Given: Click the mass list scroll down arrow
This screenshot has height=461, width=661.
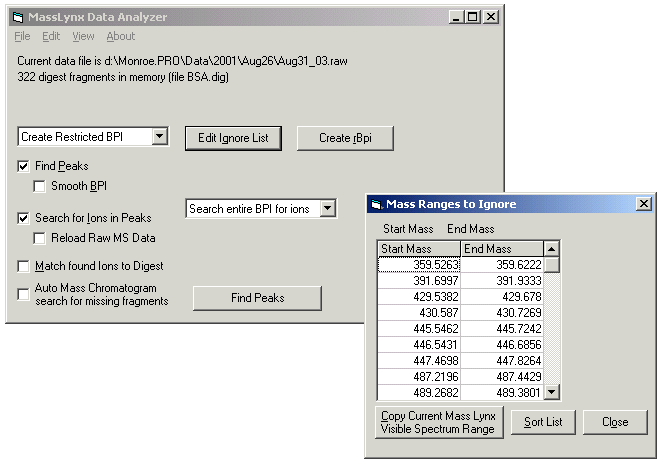Looking at the screenshot, I should point(551,392).
